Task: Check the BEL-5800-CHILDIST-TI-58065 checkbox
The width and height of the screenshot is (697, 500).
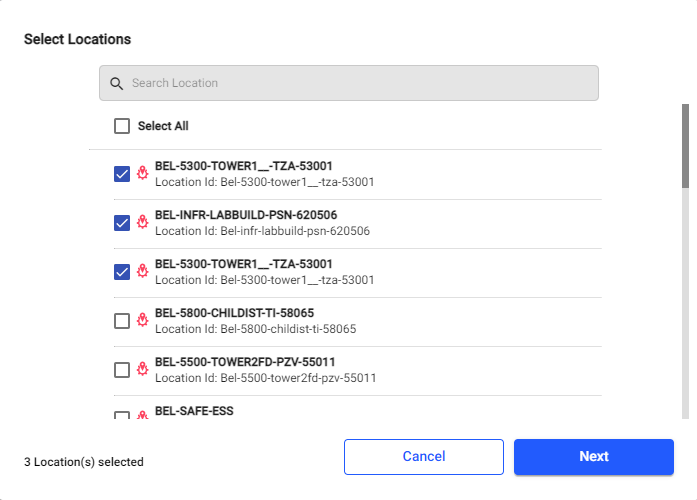Action: [122, 320]
